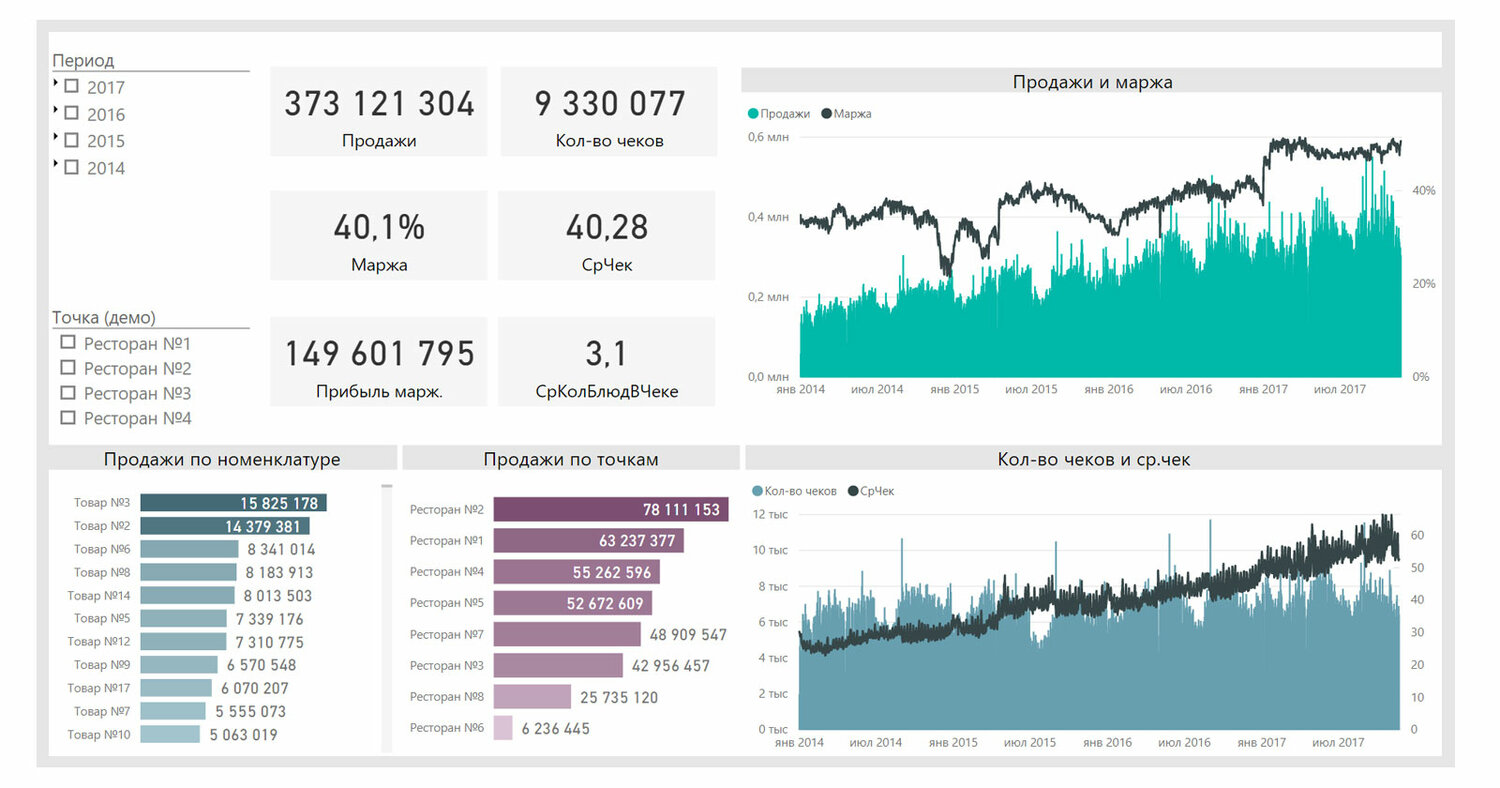
Task: Click the Продажи 373 121 304 card
Action: [x=379, y=112]
